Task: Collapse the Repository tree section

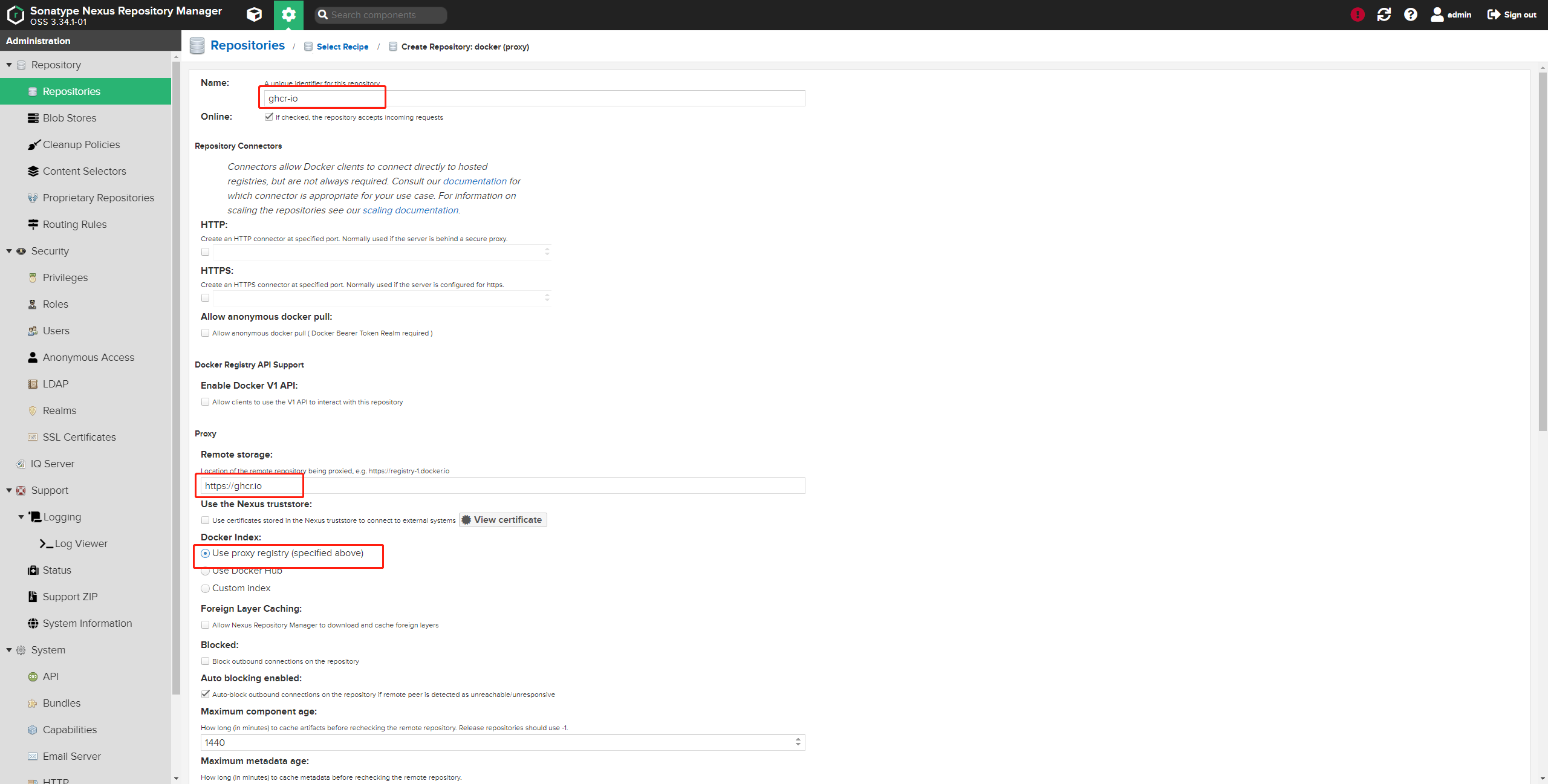Action: 9,65
